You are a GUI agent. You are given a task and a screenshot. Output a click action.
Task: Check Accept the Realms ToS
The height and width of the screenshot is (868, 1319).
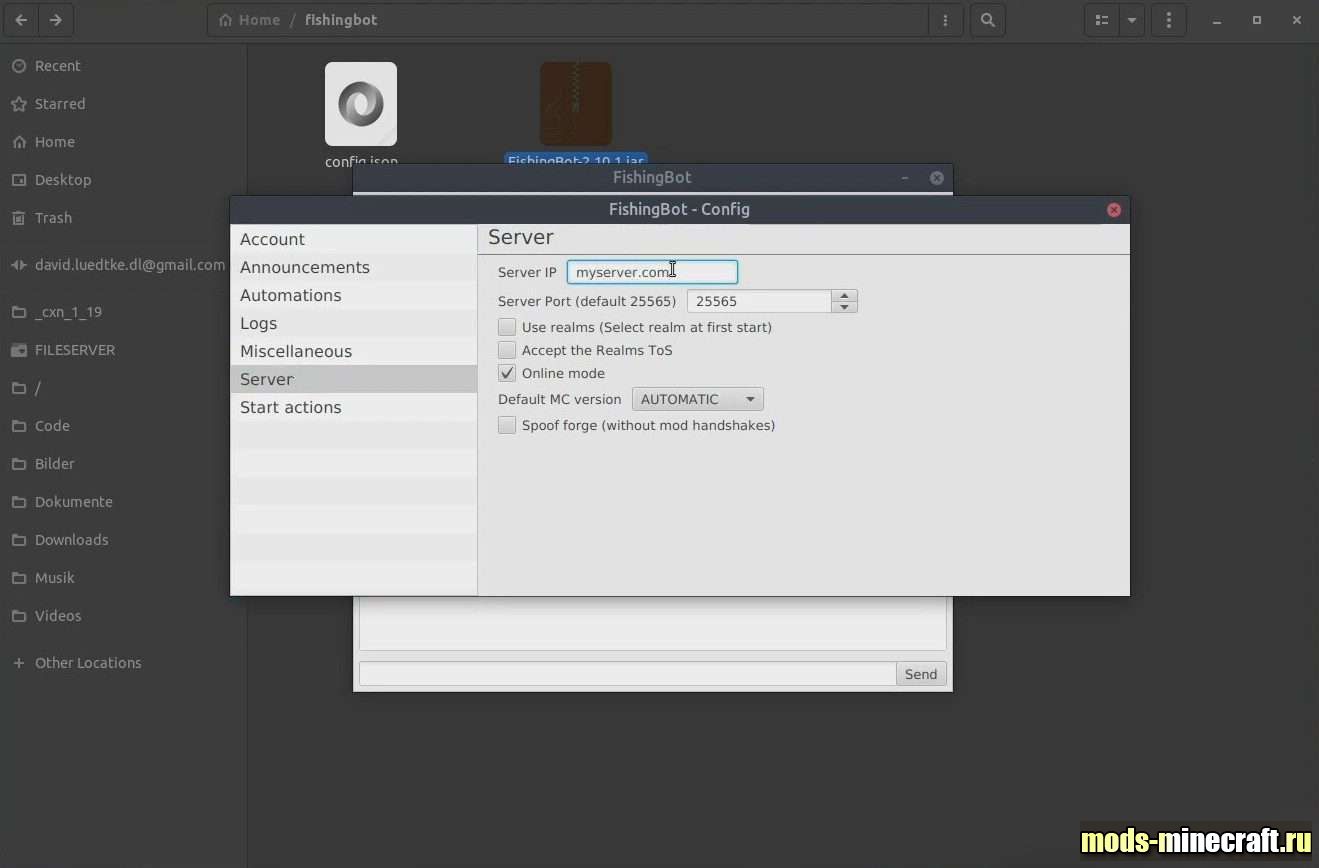click(x=507, y=350)
